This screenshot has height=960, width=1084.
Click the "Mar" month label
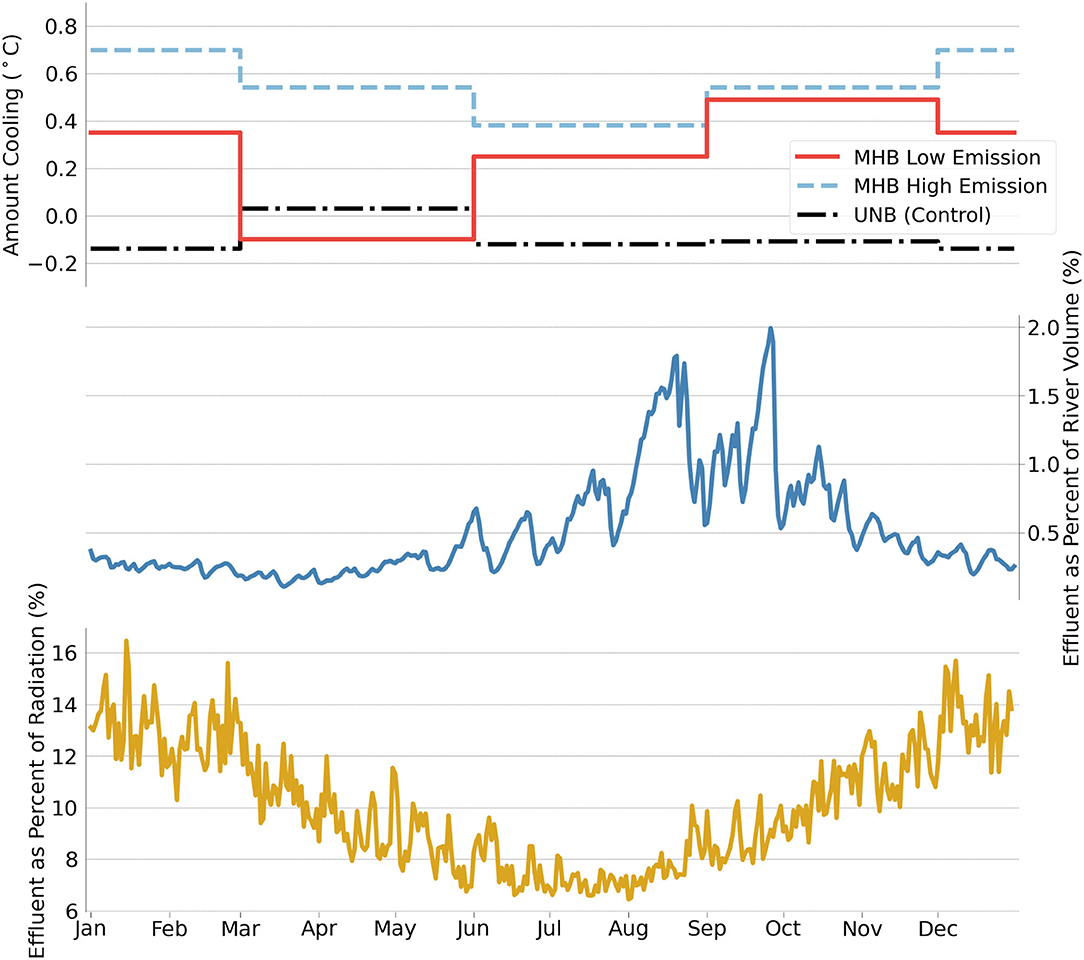(x=241, y=929)
